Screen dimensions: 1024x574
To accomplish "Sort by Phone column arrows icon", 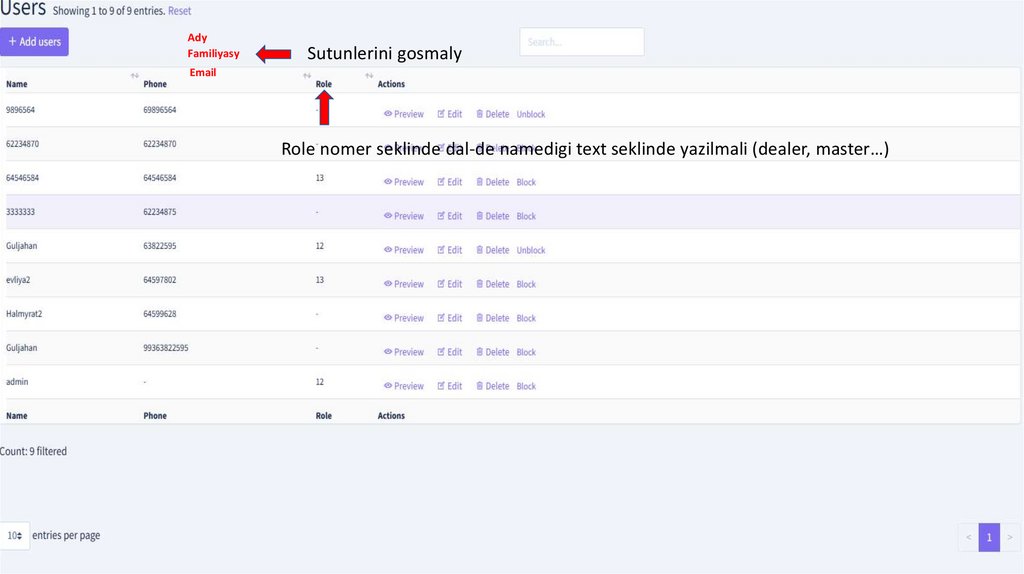I will [307, 76].
